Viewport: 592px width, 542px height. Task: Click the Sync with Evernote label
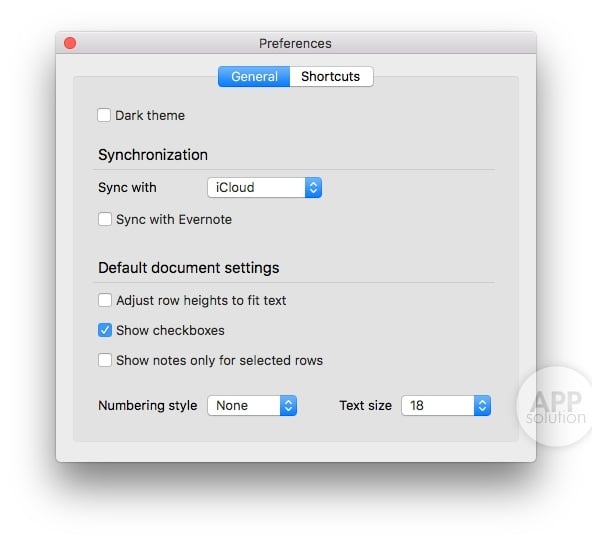coord(174,219)
